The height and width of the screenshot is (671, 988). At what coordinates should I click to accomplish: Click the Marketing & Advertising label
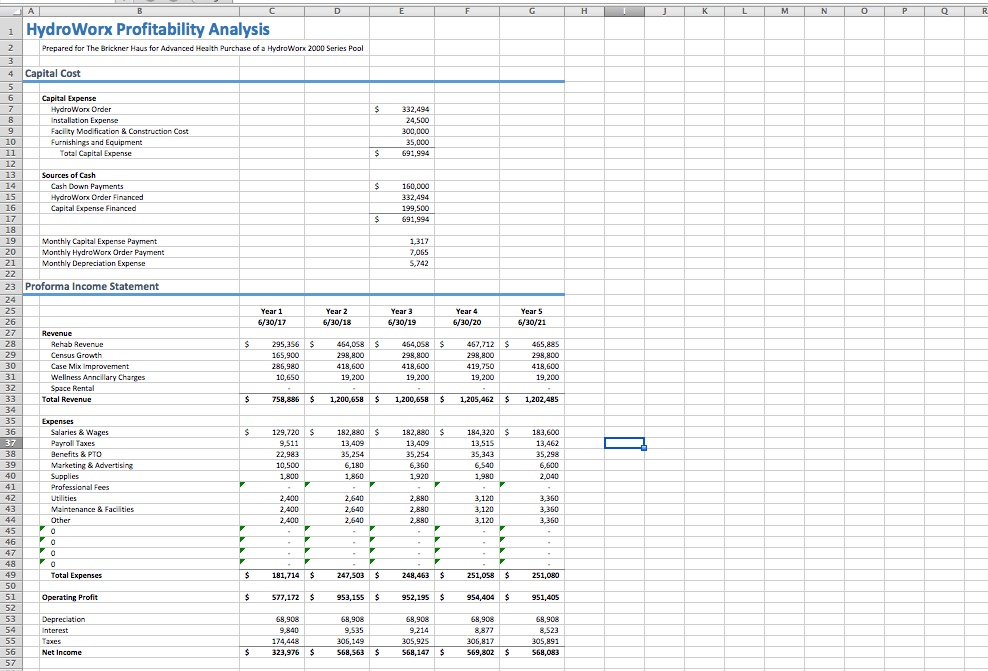click(x=92, y=466)
